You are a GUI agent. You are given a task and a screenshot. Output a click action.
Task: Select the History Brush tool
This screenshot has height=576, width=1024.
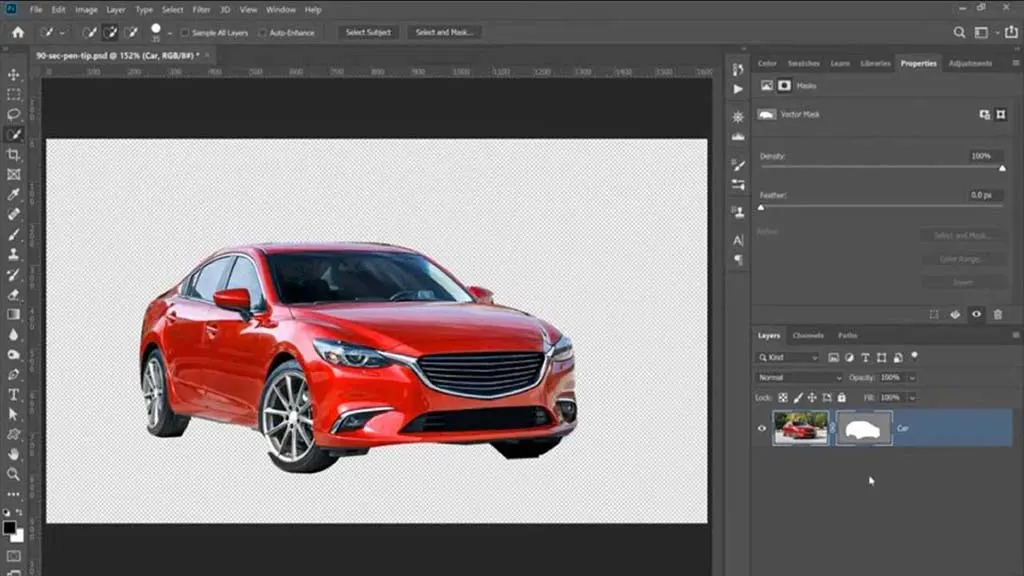click(x=13, y=274)
